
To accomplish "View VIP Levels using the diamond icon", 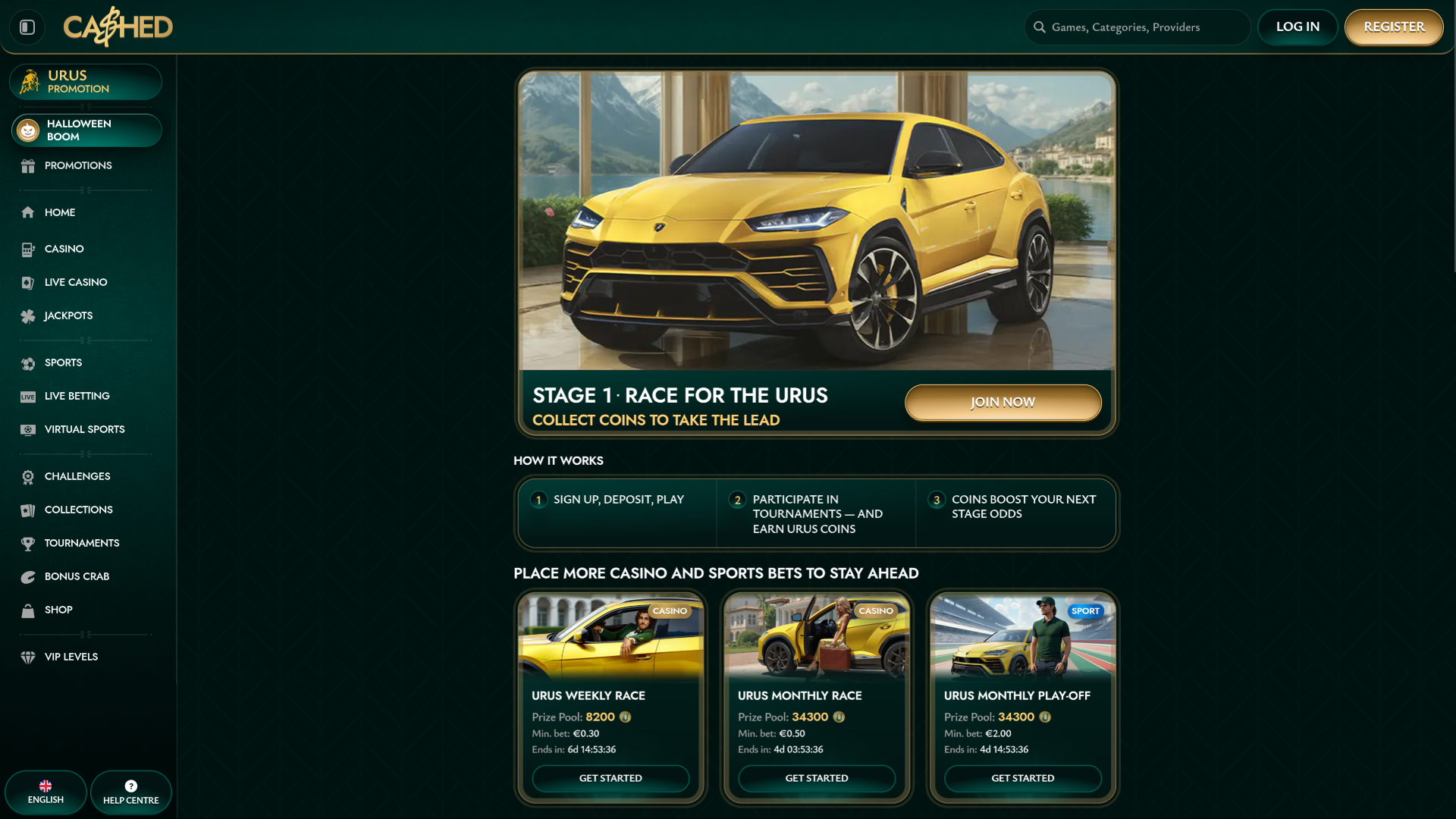I will 28,657.
